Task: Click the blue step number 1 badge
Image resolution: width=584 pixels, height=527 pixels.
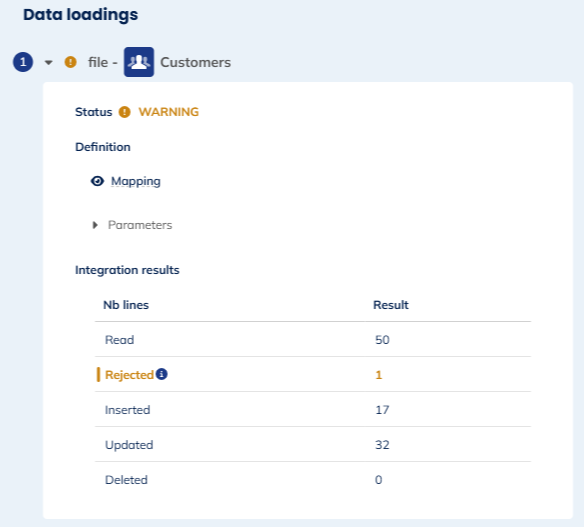Action: (x=23, y=62)
